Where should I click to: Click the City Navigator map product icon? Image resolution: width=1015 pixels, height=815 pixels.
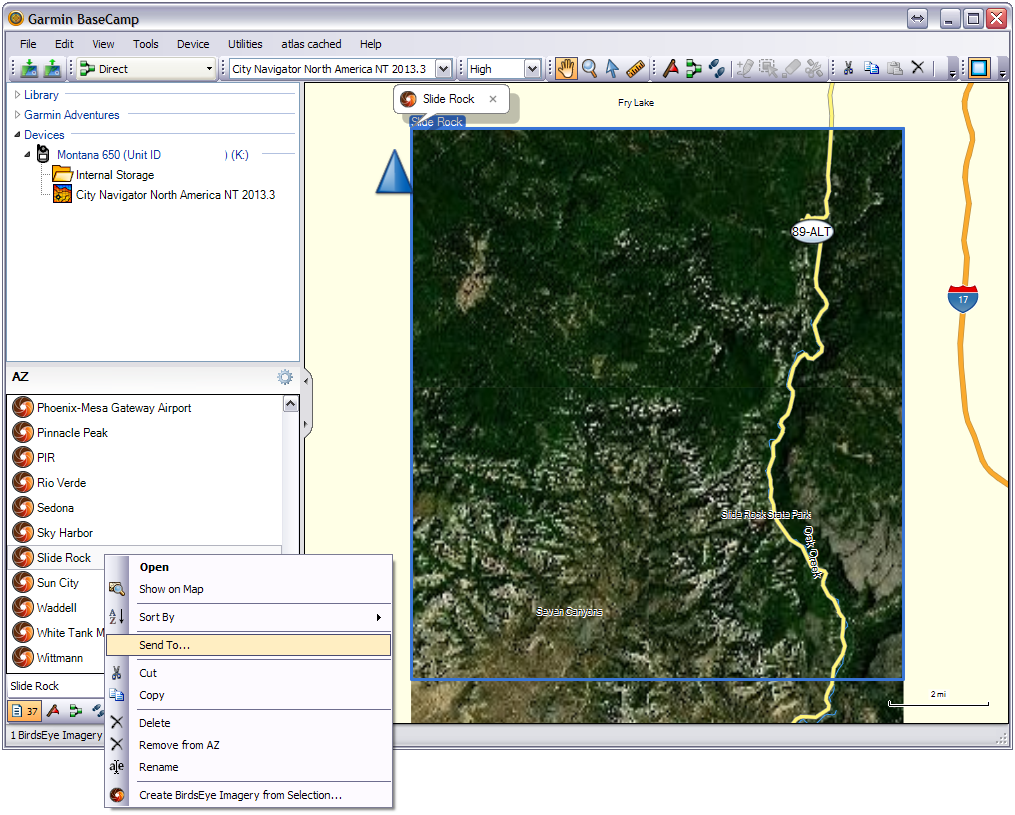tap(62, 194)
